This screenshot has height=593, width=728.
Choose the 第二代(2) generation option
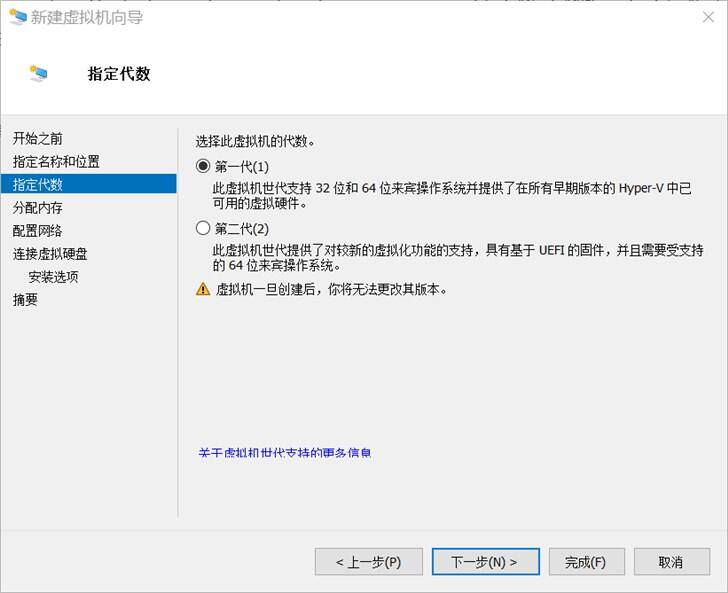(203, 228)
